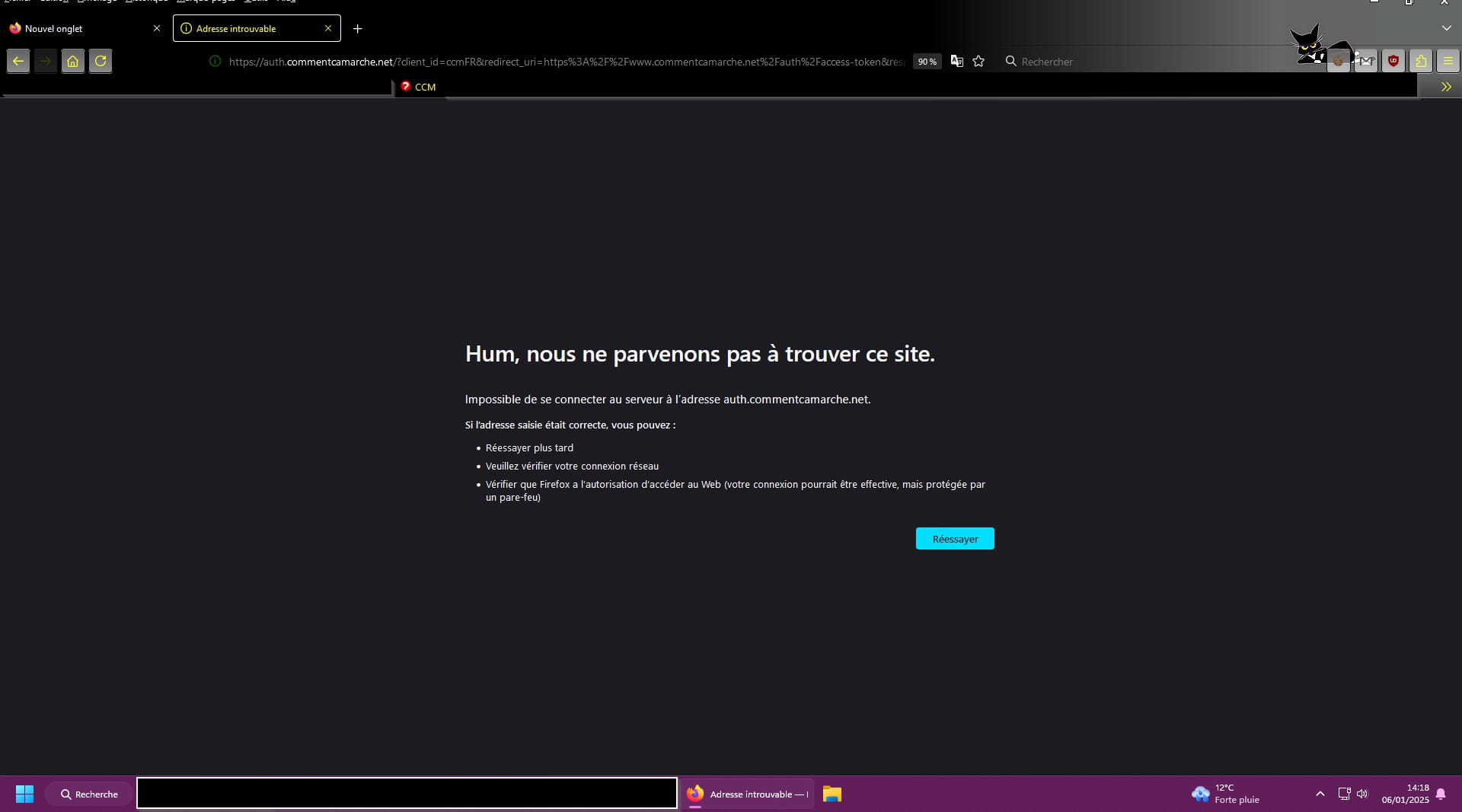Click the text 'Réessayer plus tard'
This screenshot has width=1462, height=812.
click(x=529, y=447)
